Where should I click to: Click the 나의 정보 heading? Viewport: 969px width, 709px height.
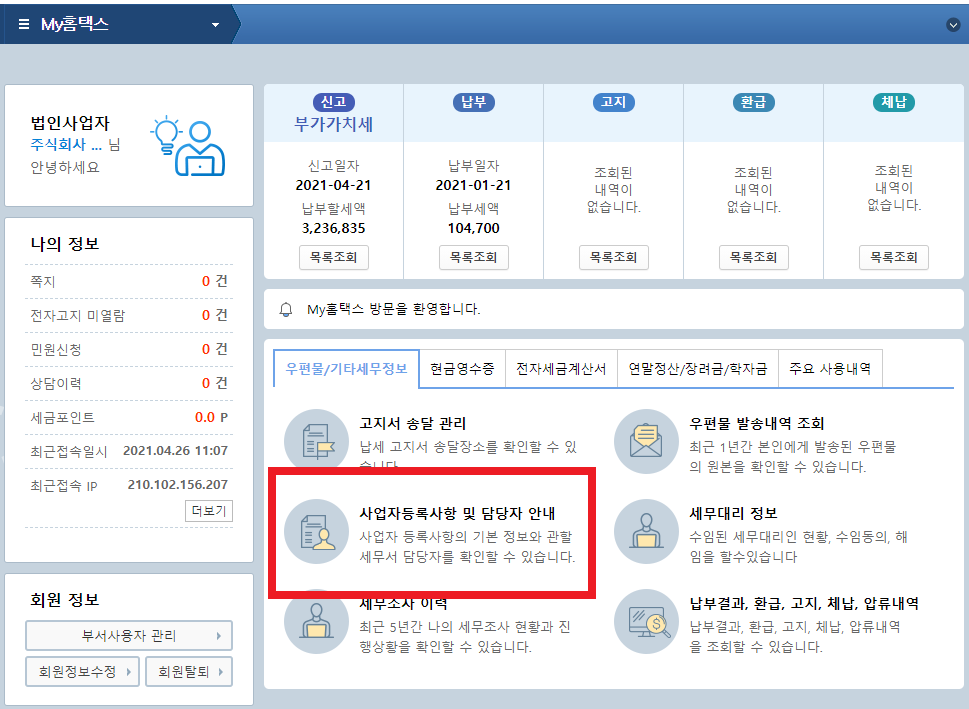point(65,244)
